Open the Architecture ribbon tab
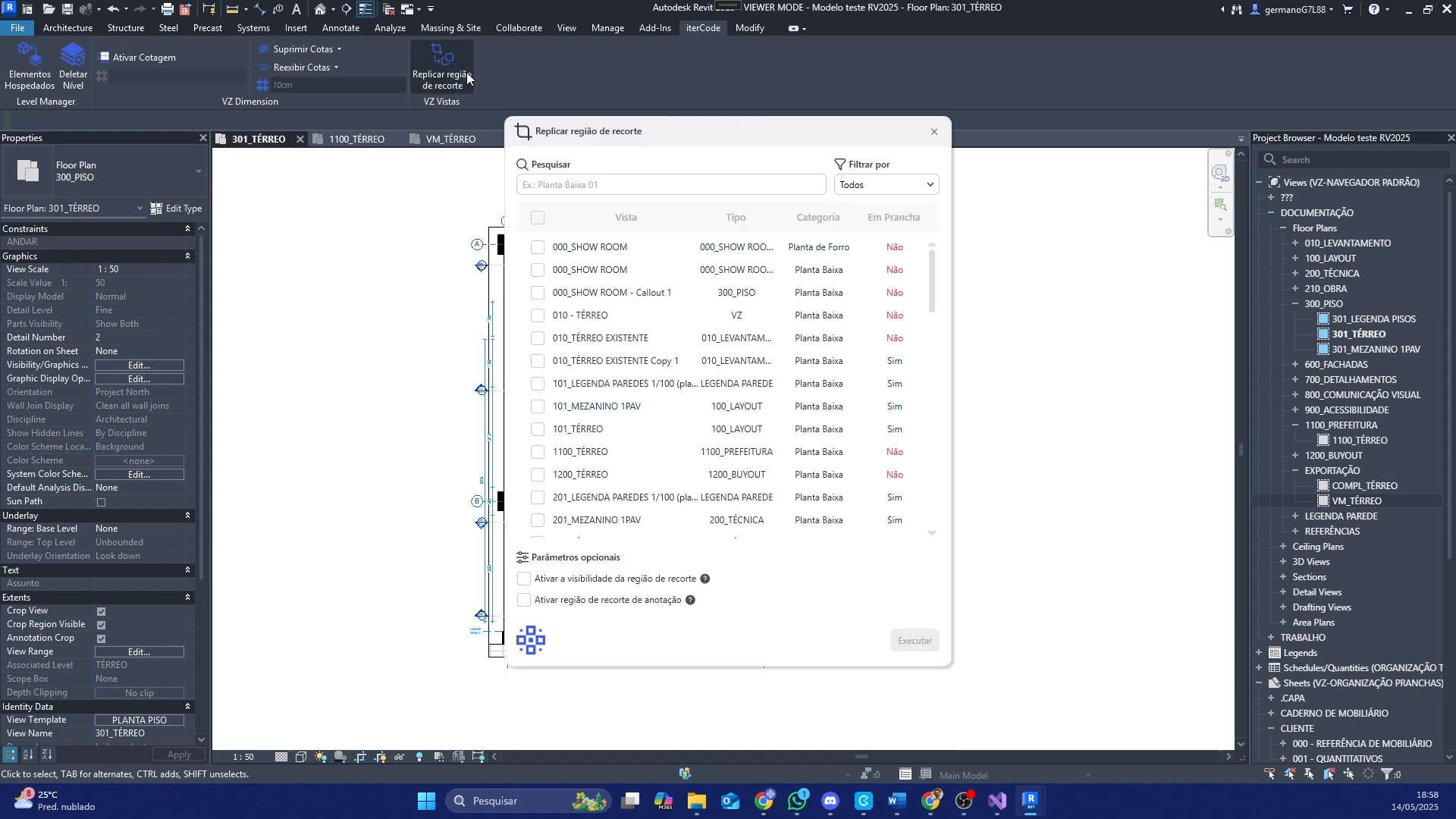This screenshot has width=1456, height=819. 67,28
